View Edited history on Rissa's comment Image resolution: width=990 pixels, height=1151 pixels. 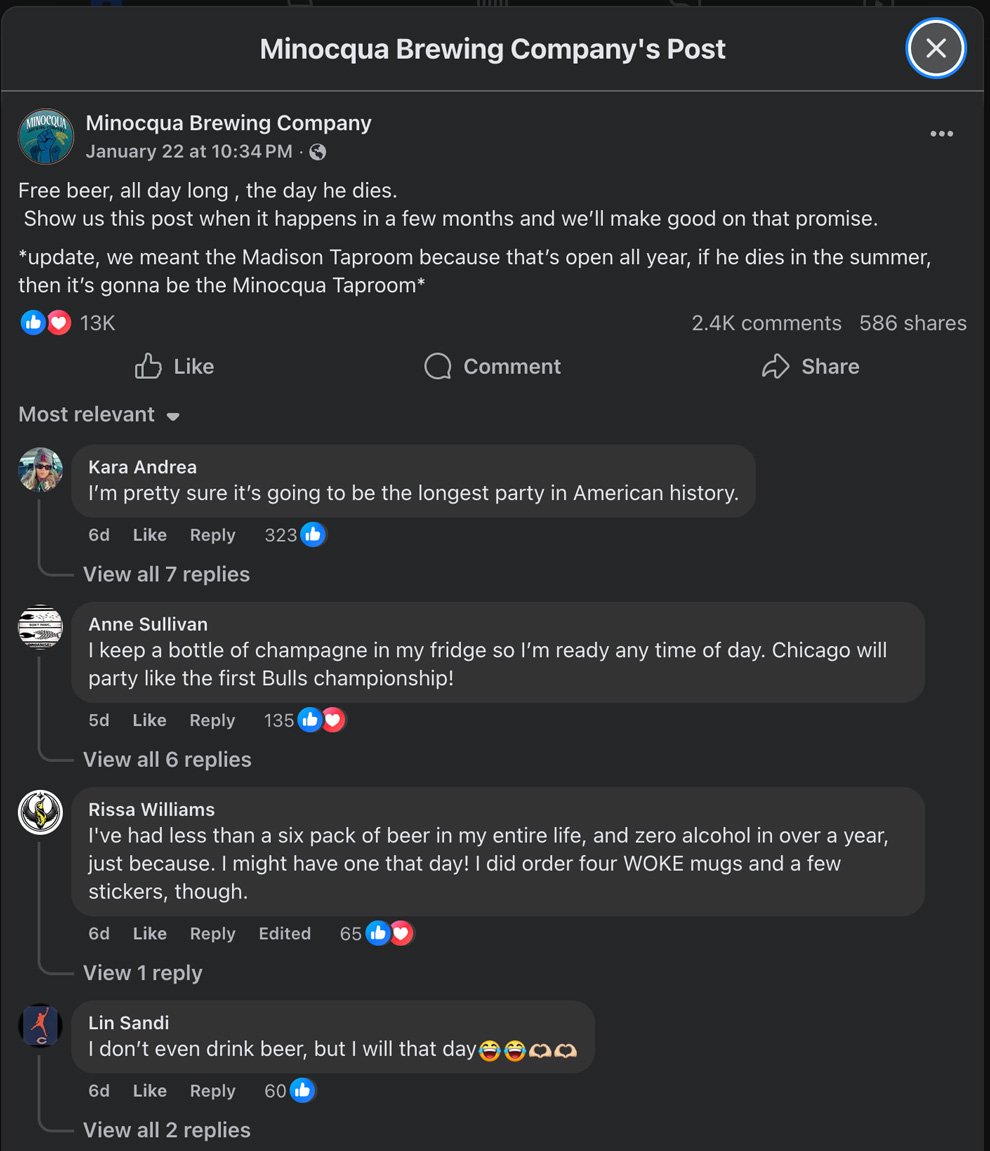(284, 933)
